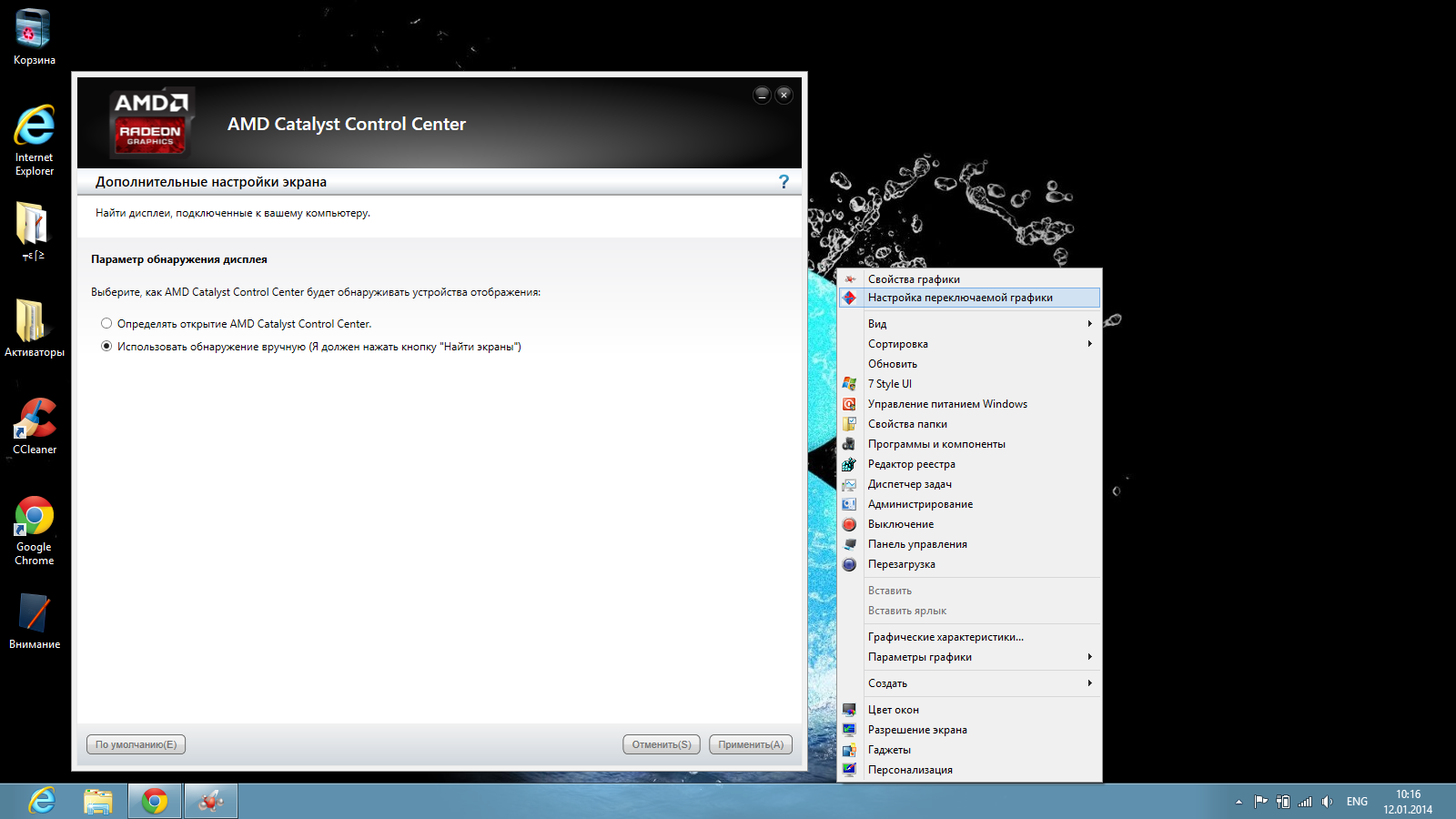Choose Обновить in the context menu
Viewport: 1456px width, 819px height.
click(x=969, y=364)
